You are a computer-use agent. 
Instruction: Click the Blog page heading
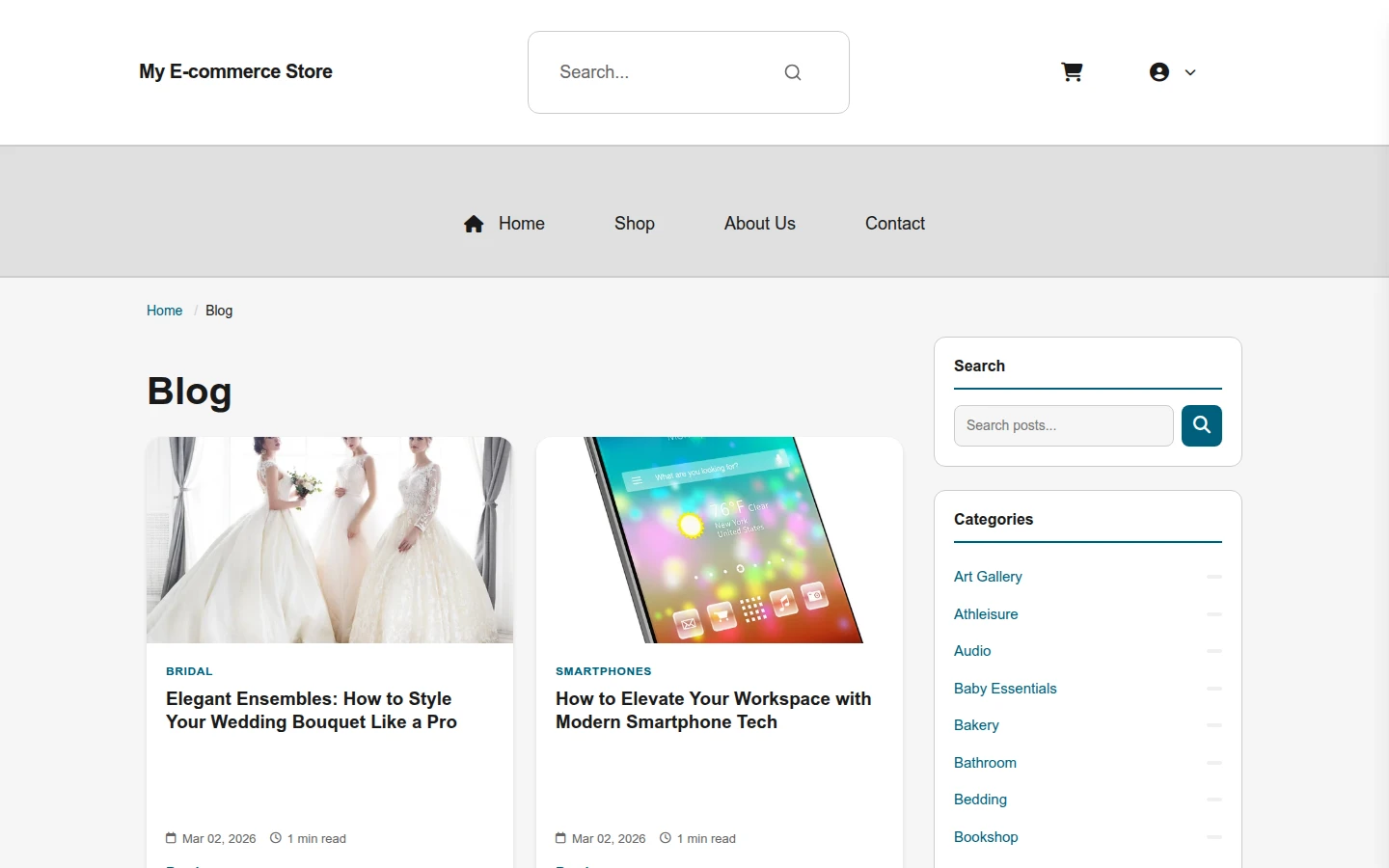(189, 392)
